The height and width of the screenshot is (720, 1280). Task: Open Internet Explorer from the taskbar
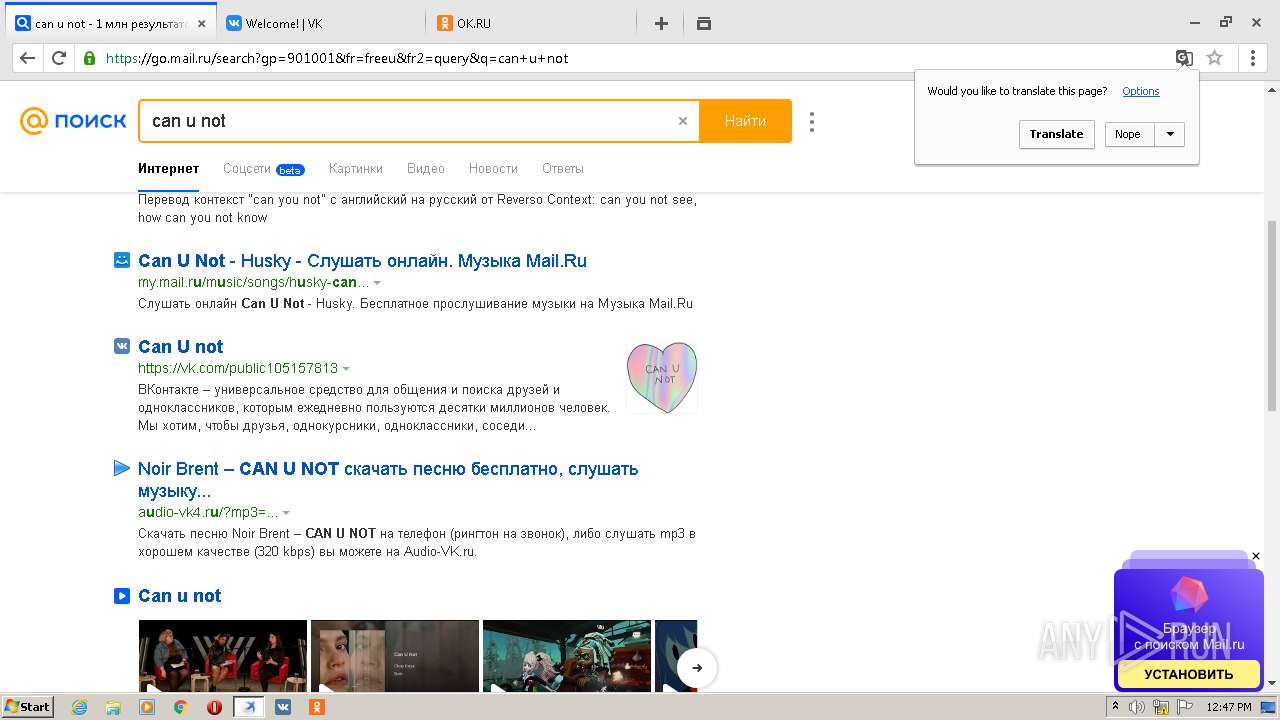[80, 707]
